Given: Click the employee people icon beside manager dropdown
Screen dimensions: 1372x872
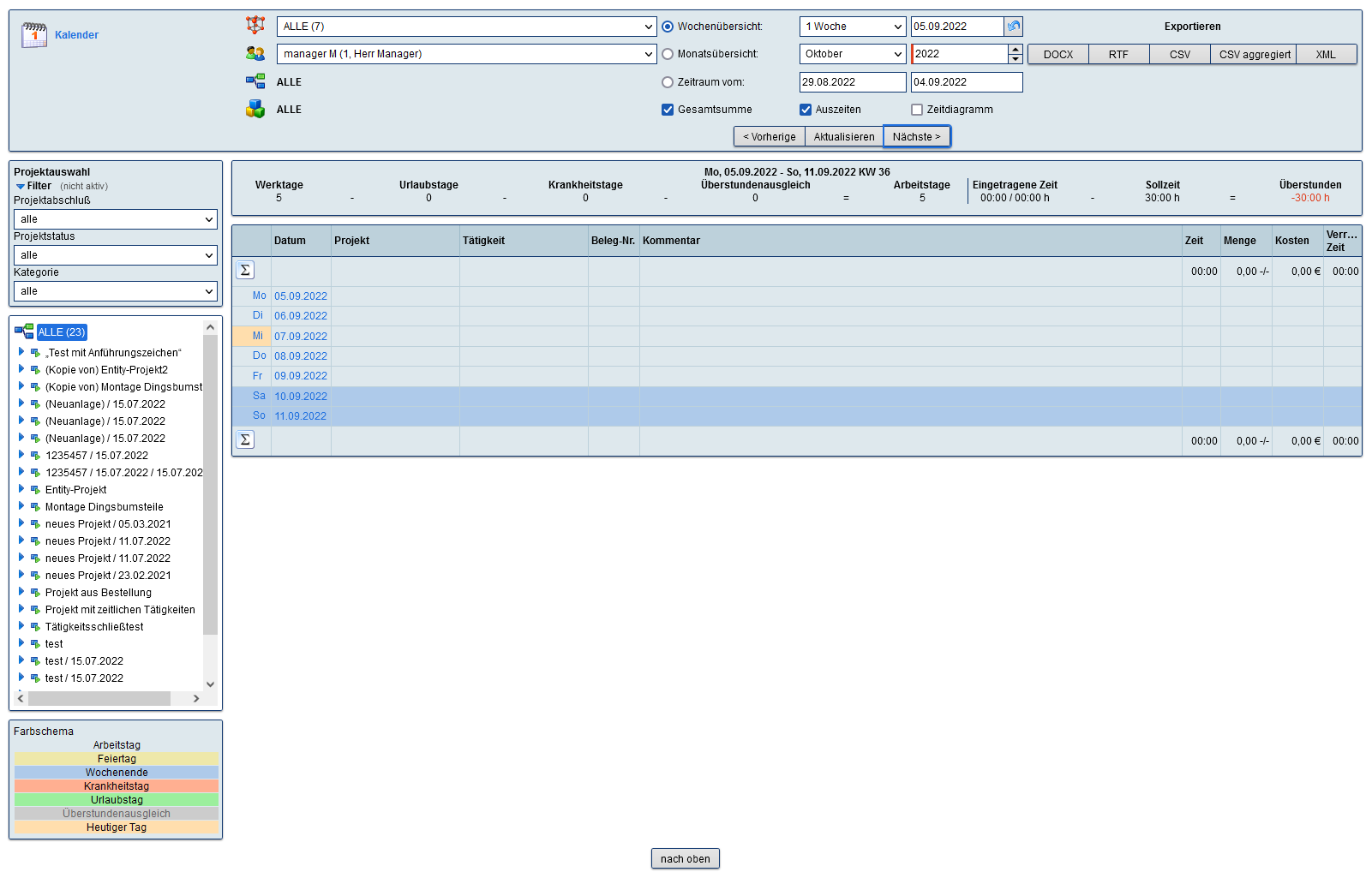Looking at the screenshot, I should click(x=255, y=54).
